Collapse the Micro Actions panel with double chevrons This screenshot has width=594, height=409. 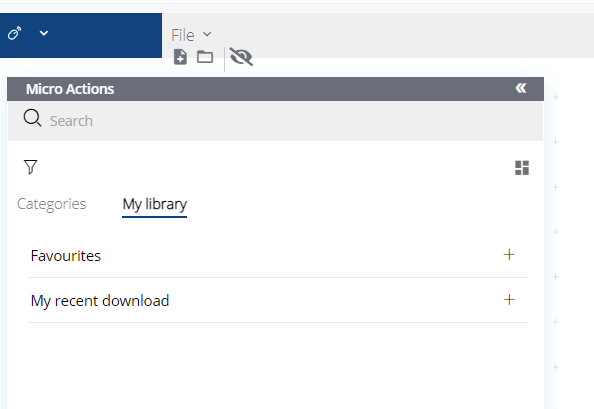pos(521,88)
